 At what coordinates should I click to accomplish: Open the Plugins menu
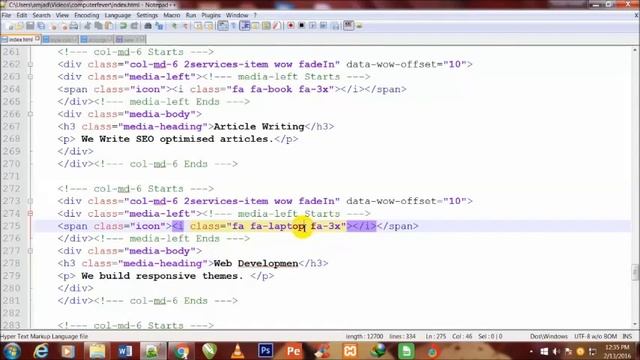[211, 15]
